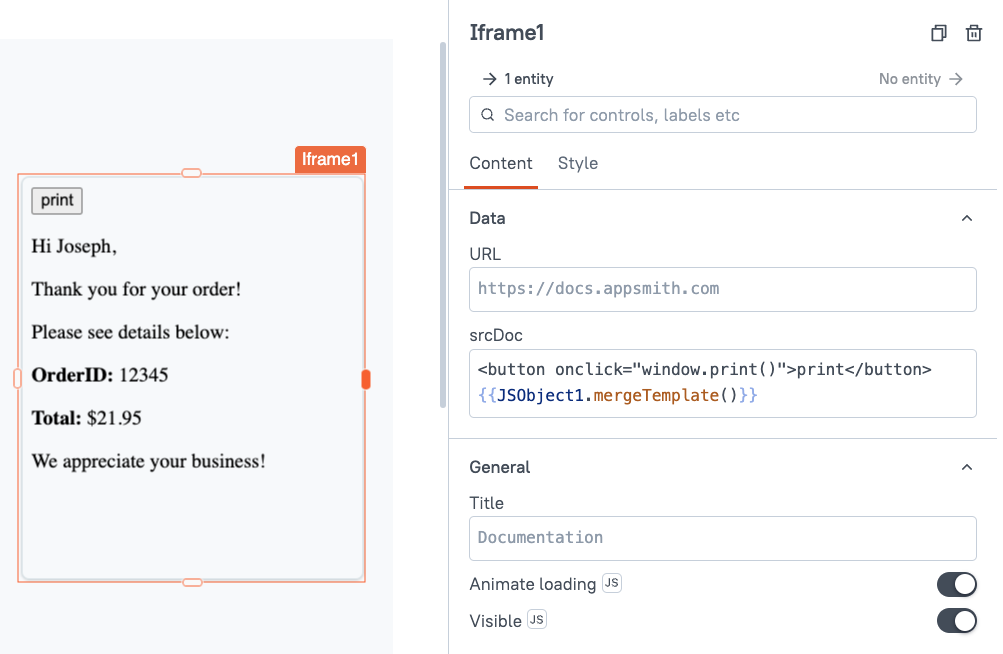Disable the Animate loading toggle
This screenshot has width=1003, height=654.
[x=956, y=584]
